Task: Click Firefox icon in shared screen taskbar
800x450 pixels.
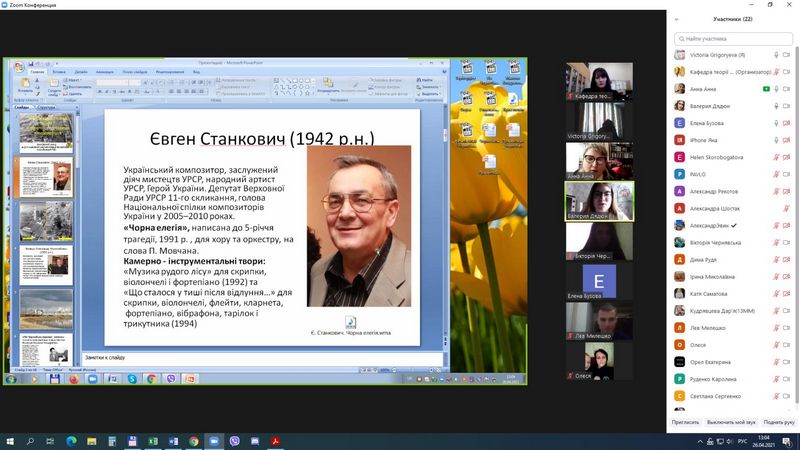Action: click(x=73, y=379)
